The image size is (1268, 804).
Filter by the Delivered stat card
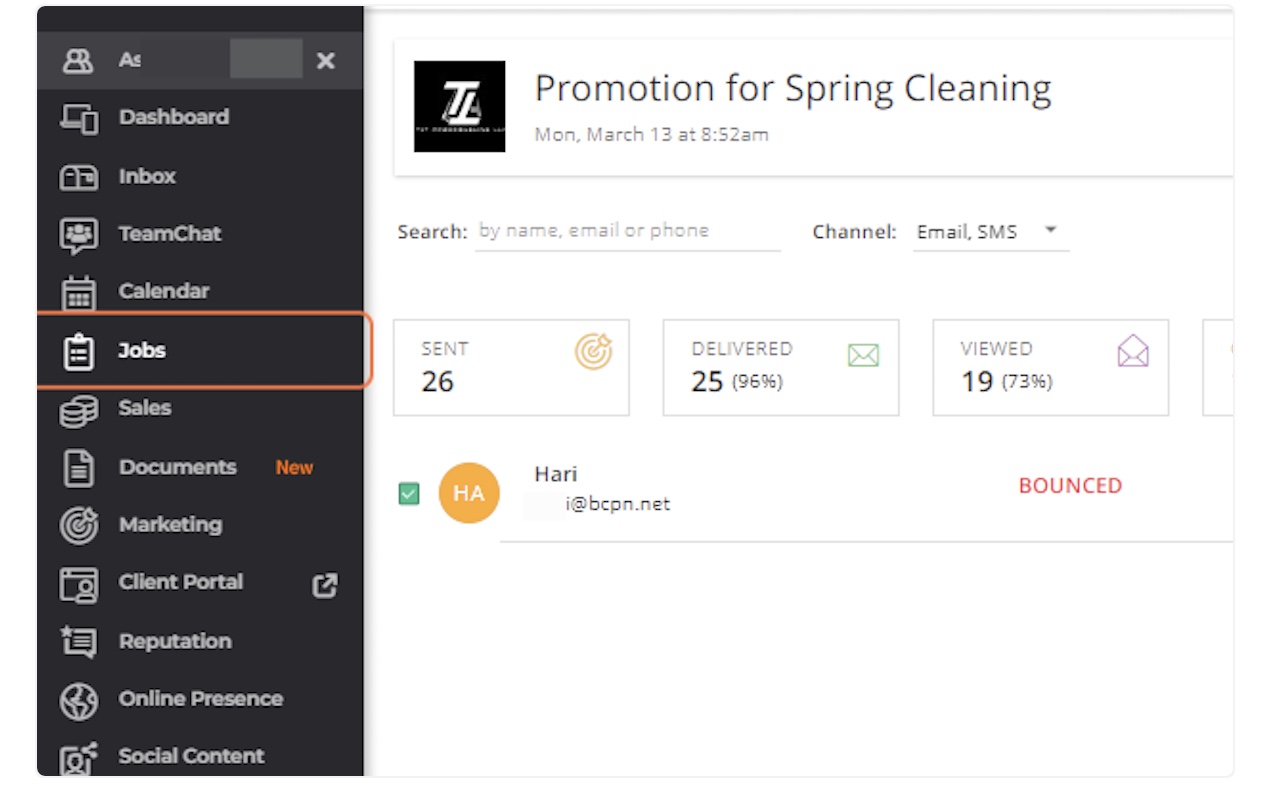[x=780, y=367]
